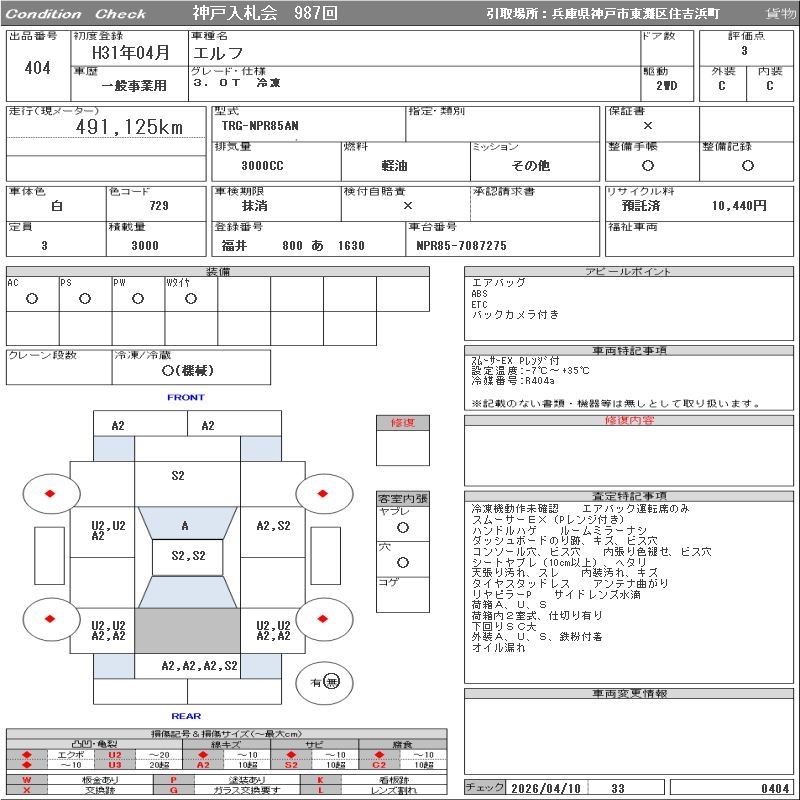
Task: Toggle the PW equipment circle mark
Action: click(x=138, y=299)
